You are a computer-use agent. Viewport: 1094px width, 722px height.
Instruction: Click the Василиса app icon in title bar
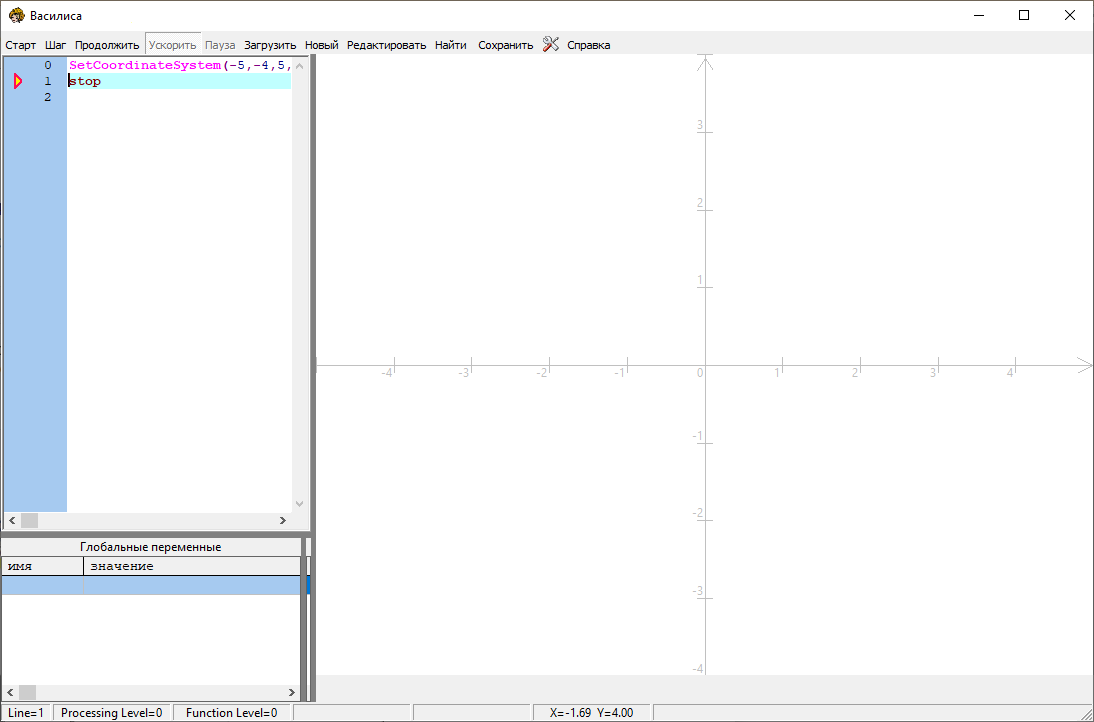pyautogui.click(x=16, y=15)
